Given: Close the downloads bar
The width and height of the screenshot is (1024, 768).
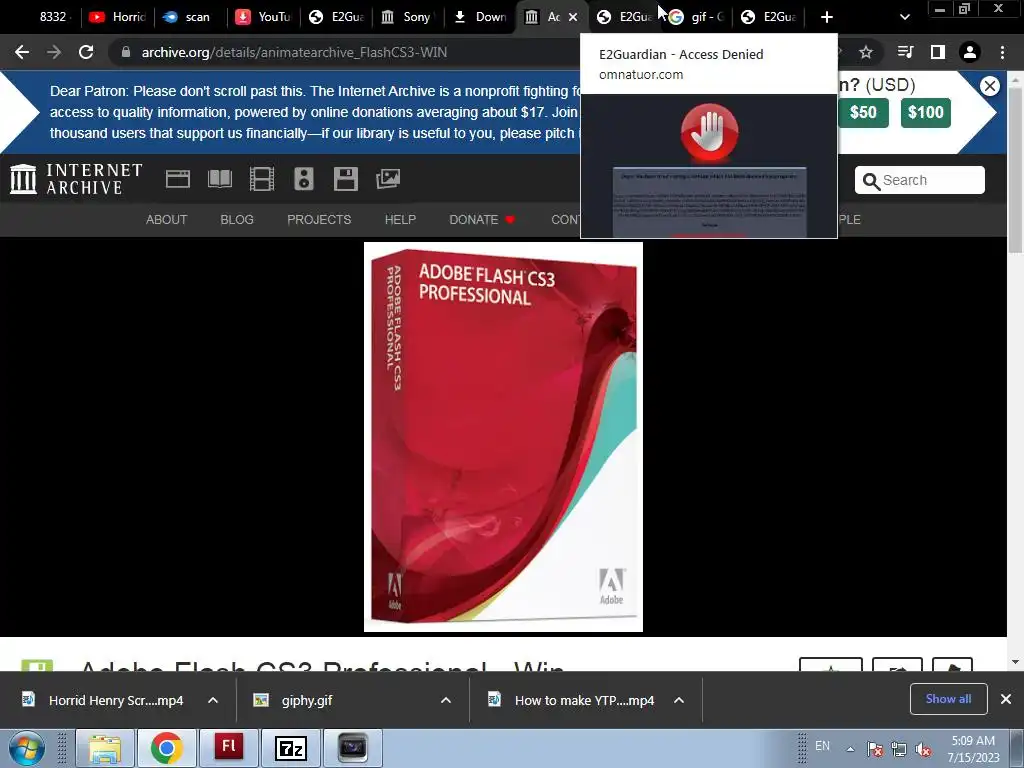Looking at the screenshot, I should click(1006, 699).
